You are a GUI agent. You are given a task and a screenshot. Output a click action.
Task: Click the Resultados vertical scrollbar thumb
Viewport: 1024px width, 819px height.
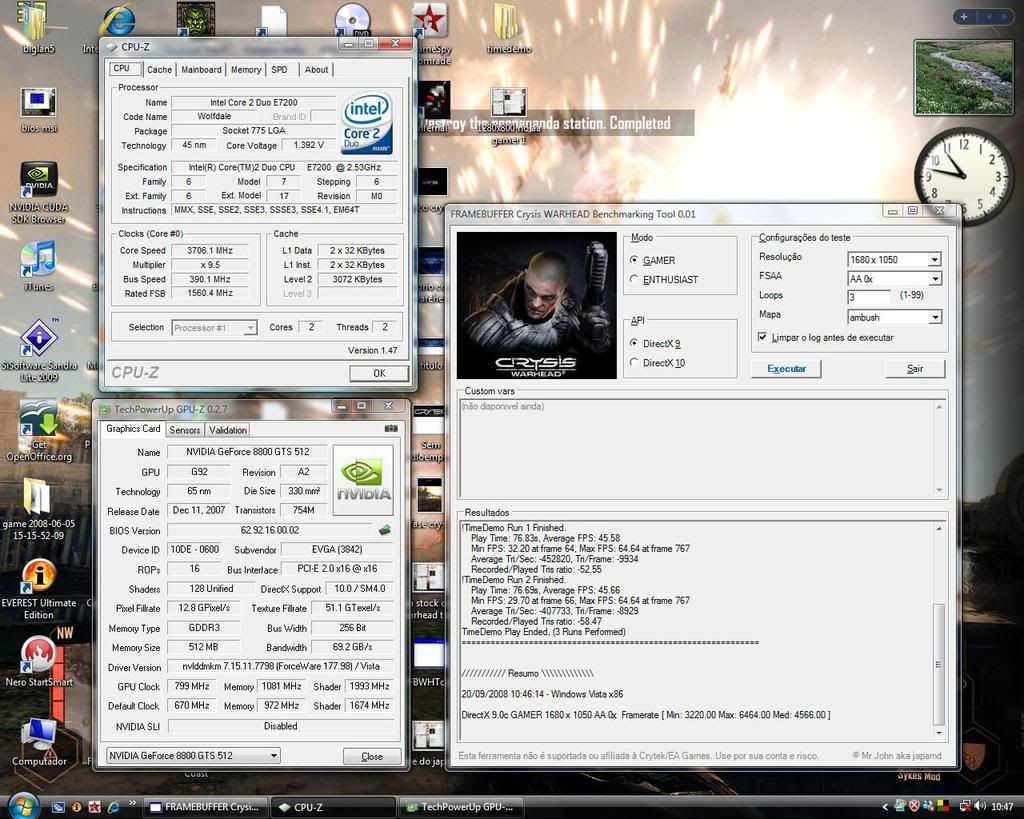pos(938,663)
